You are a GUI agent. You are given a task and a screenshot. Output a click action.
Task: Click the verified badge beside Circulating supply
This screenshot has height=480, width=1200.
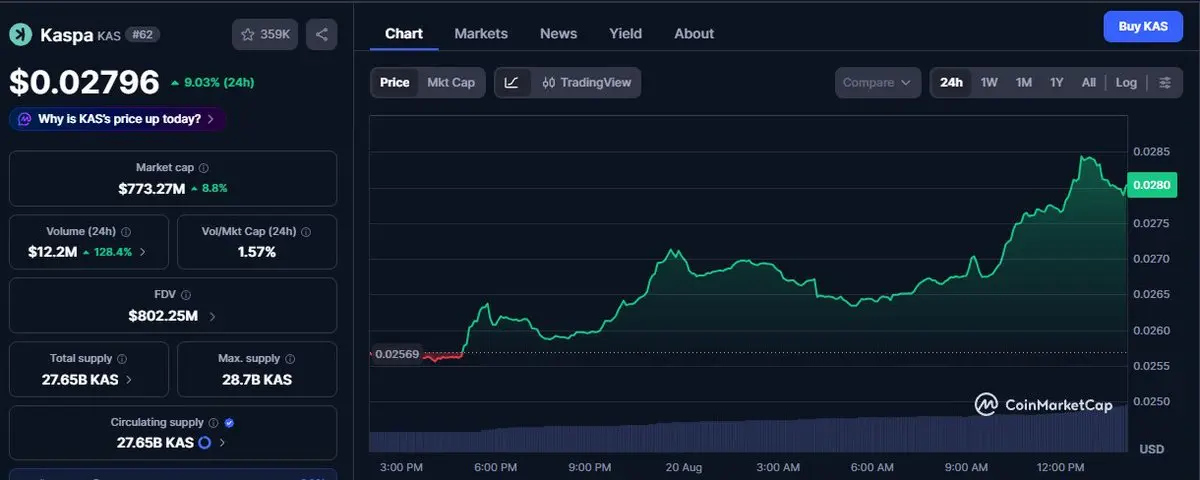(230, 423)
